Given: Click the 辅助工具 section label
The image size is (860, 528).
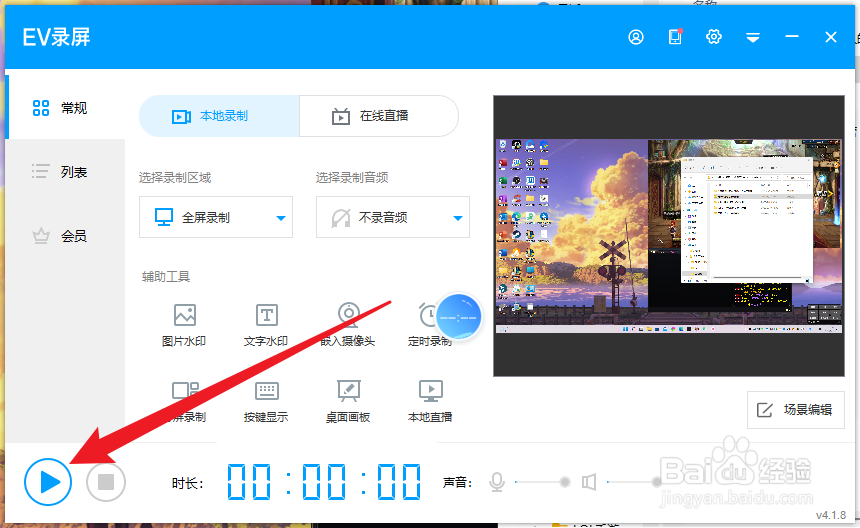Looking at the screenshot, I should point(166,276).
